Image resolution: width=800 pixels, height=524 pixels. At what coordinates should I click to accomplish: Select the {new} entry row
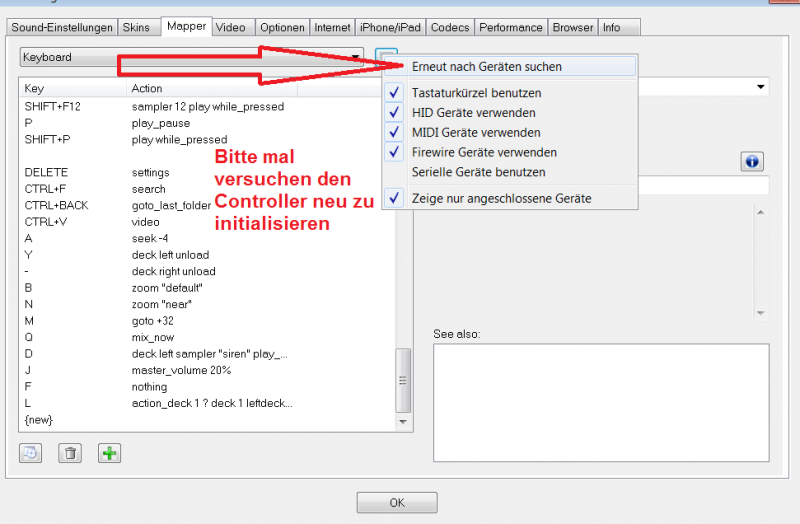tap(207, 420)
